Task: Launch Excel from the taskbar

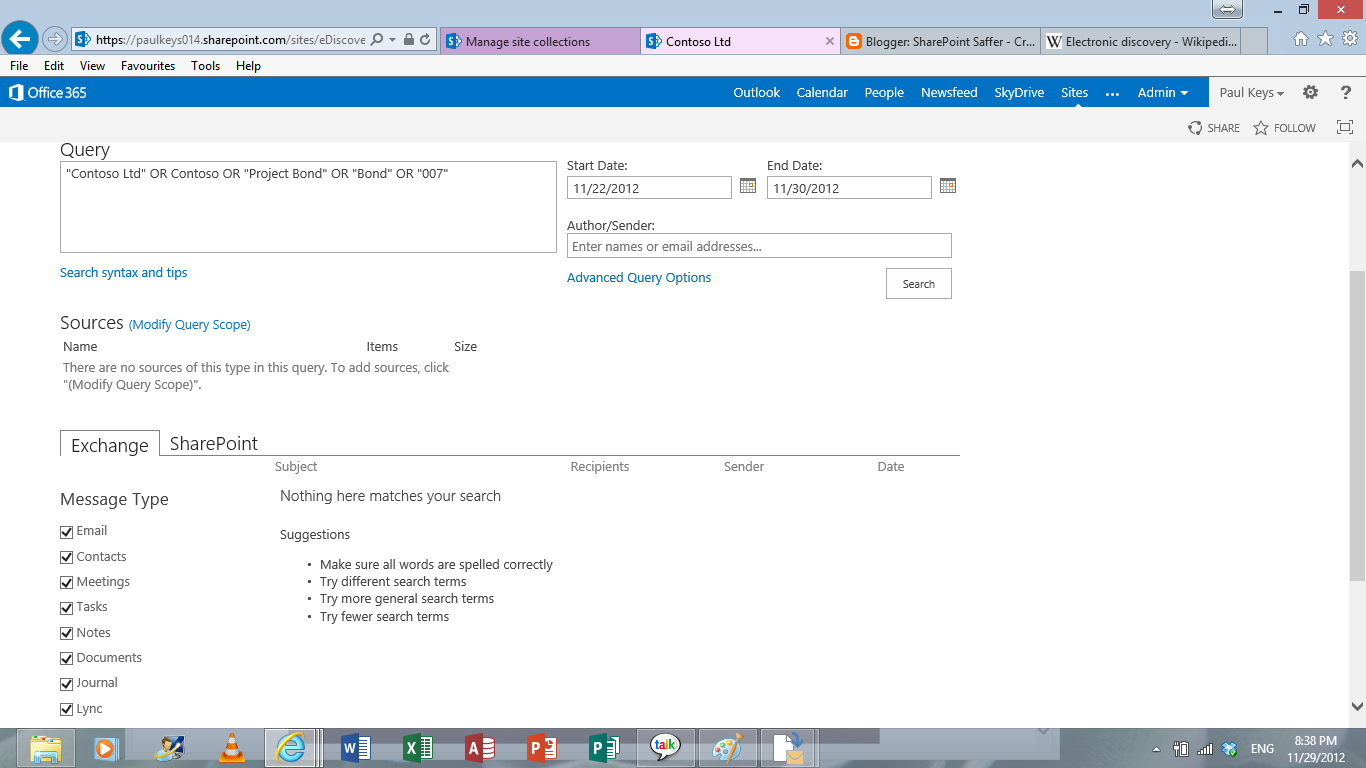Action: pyautogui.click(x=416, y=747)
